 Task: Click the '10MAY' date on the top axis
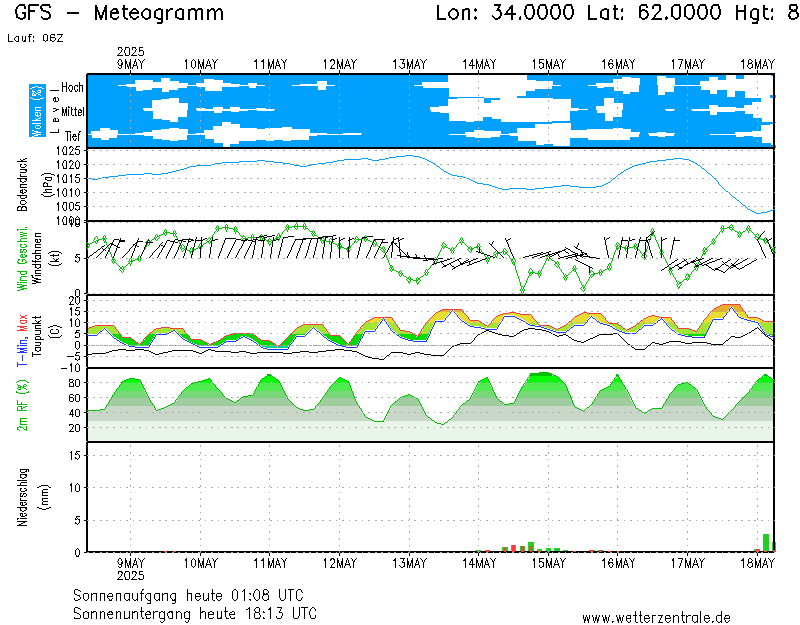point(201,65)
